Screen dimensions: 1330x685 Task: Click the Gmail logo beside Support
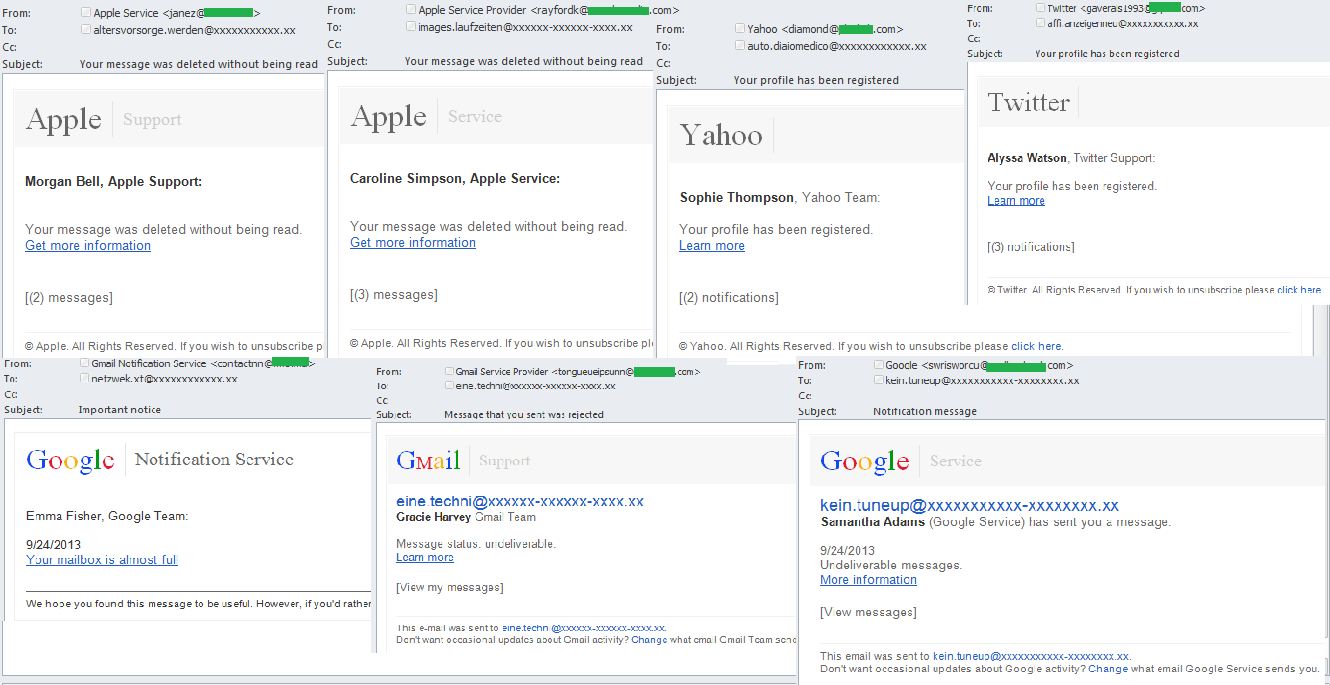click(x=428, y=461)
